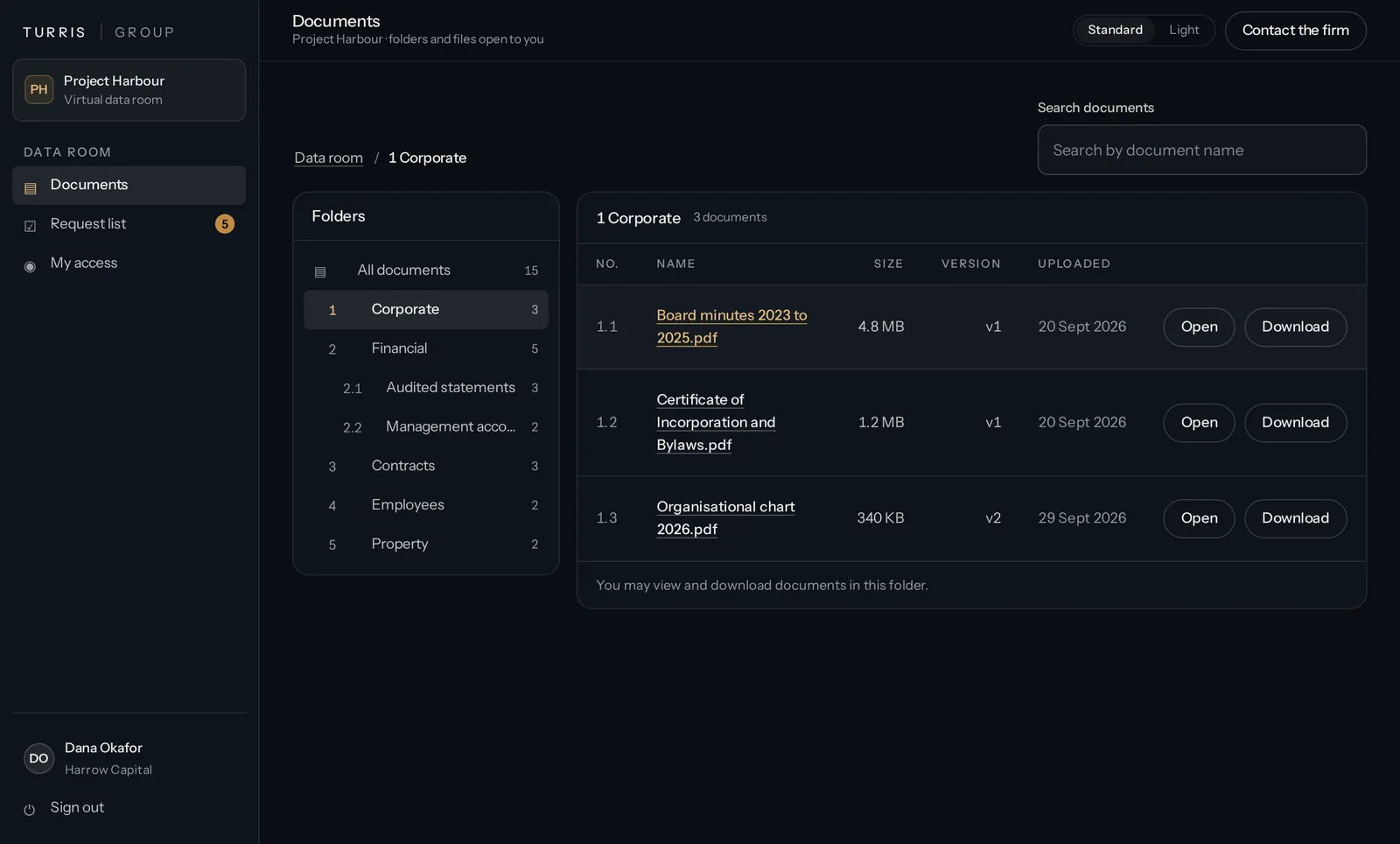Click '29 Sept 2026' upload date
Screen dimensions: 1400x844
tap(1082, 518)
